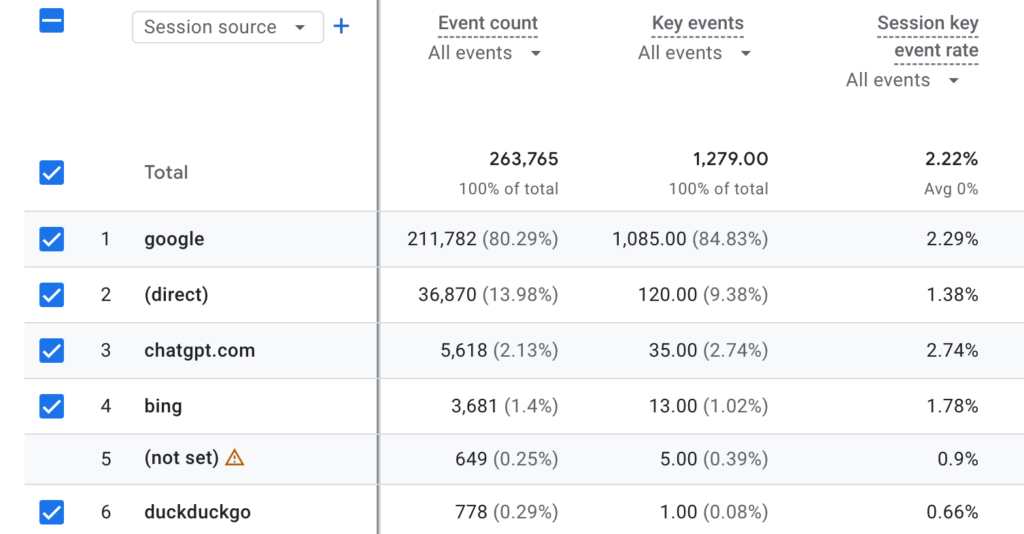Screen dimensions: 1024x534
Task: Sort by Event count column header
Action: click(487, 23)
